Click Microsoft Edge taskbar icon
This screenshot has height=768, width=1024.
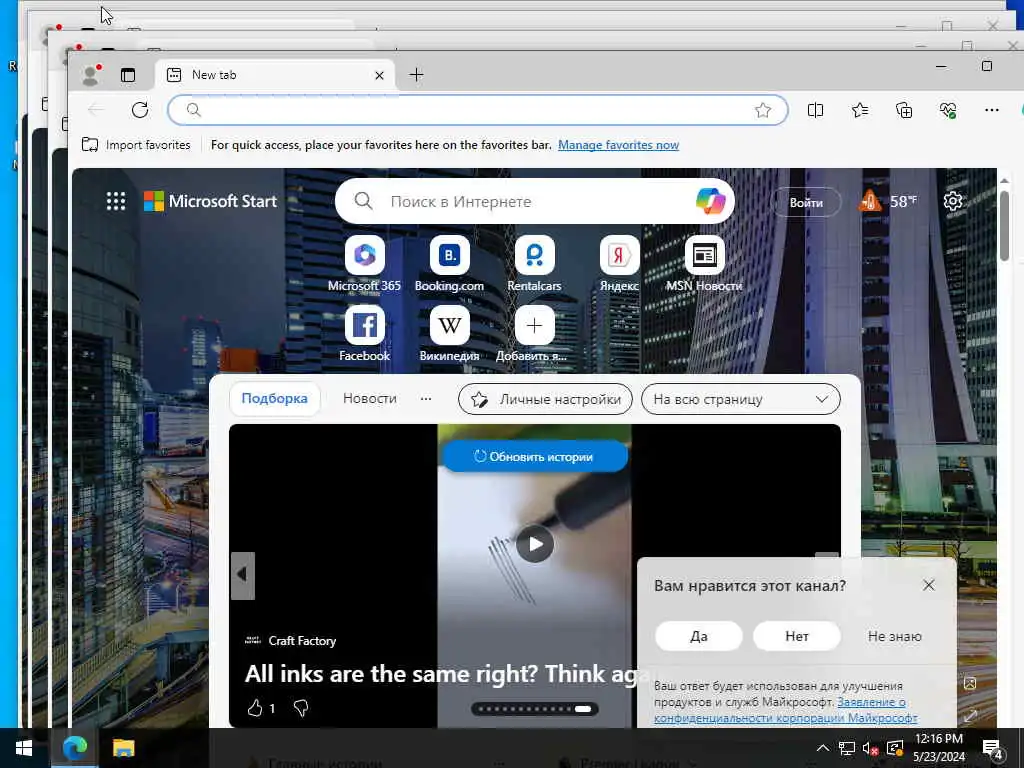(x=74, y=748)
